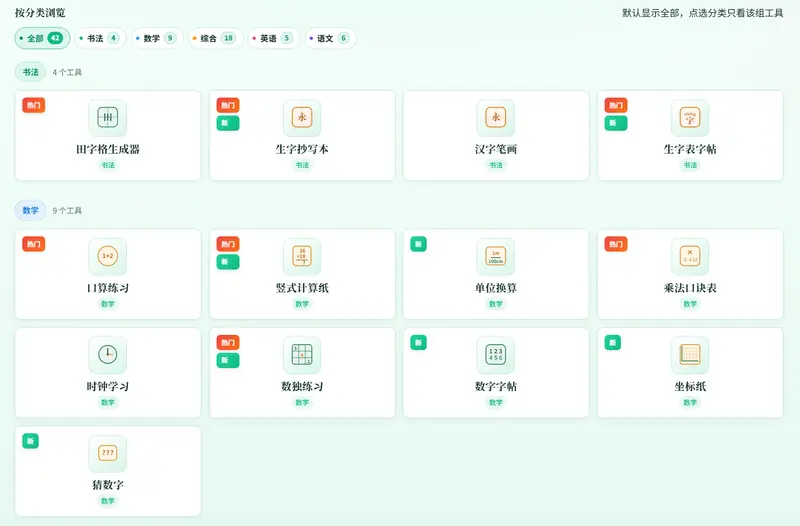Click the 单位换算 title

tap(496, 288)
